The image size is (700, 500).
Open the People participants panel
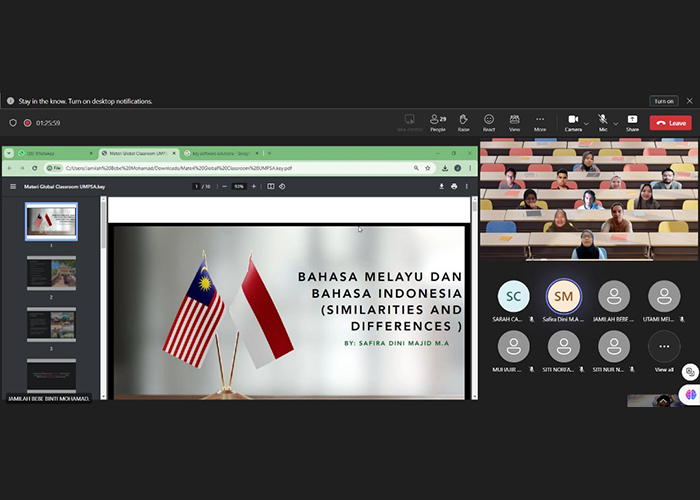438,123
